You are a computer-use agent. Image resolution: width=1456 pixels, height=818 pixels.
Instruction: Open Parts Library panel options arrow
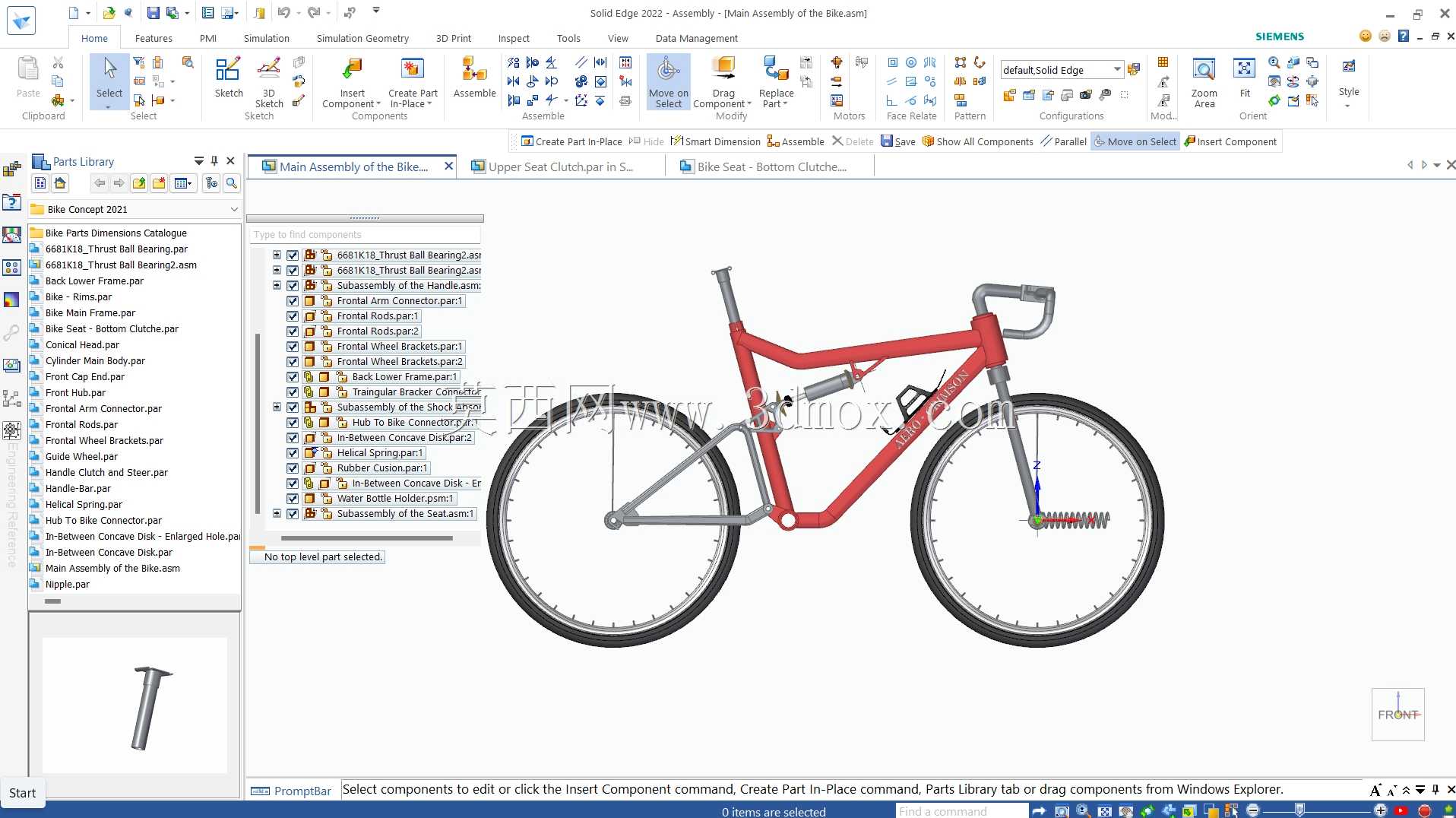pos(198,161)
